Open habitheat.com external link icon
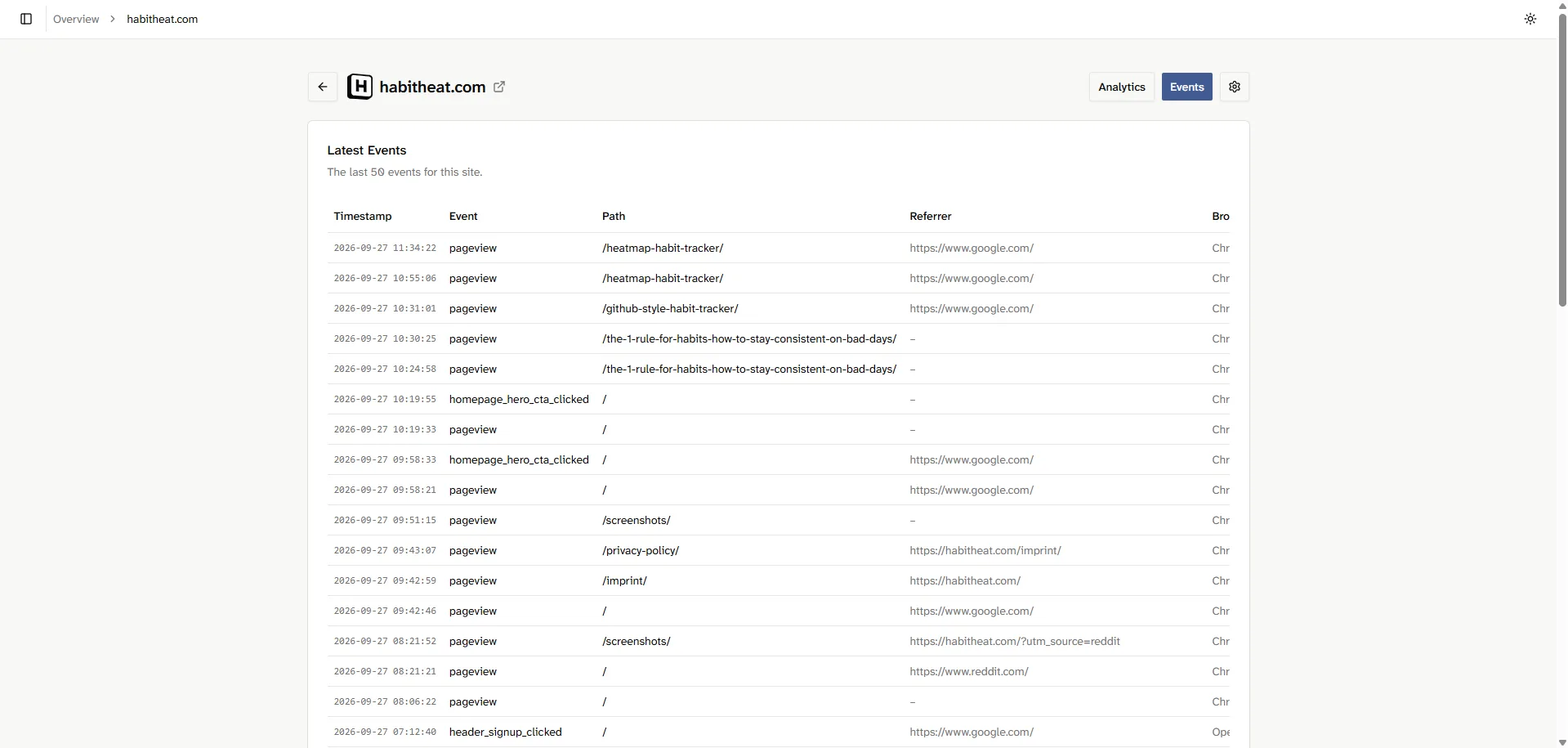1568x748 pixels. 499,87
